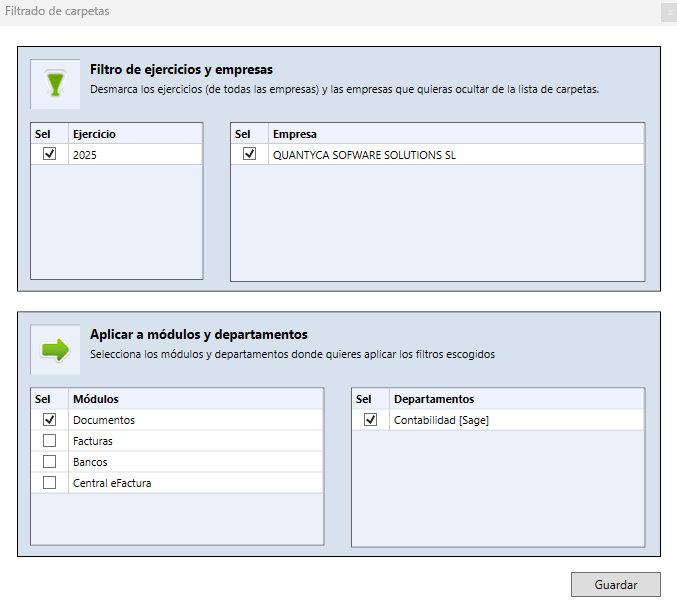Image resolution: width=677 pixels, height=608 pixels.
Task: Check the Central eFactura module checkbox
Action: (x=50, y=482)
